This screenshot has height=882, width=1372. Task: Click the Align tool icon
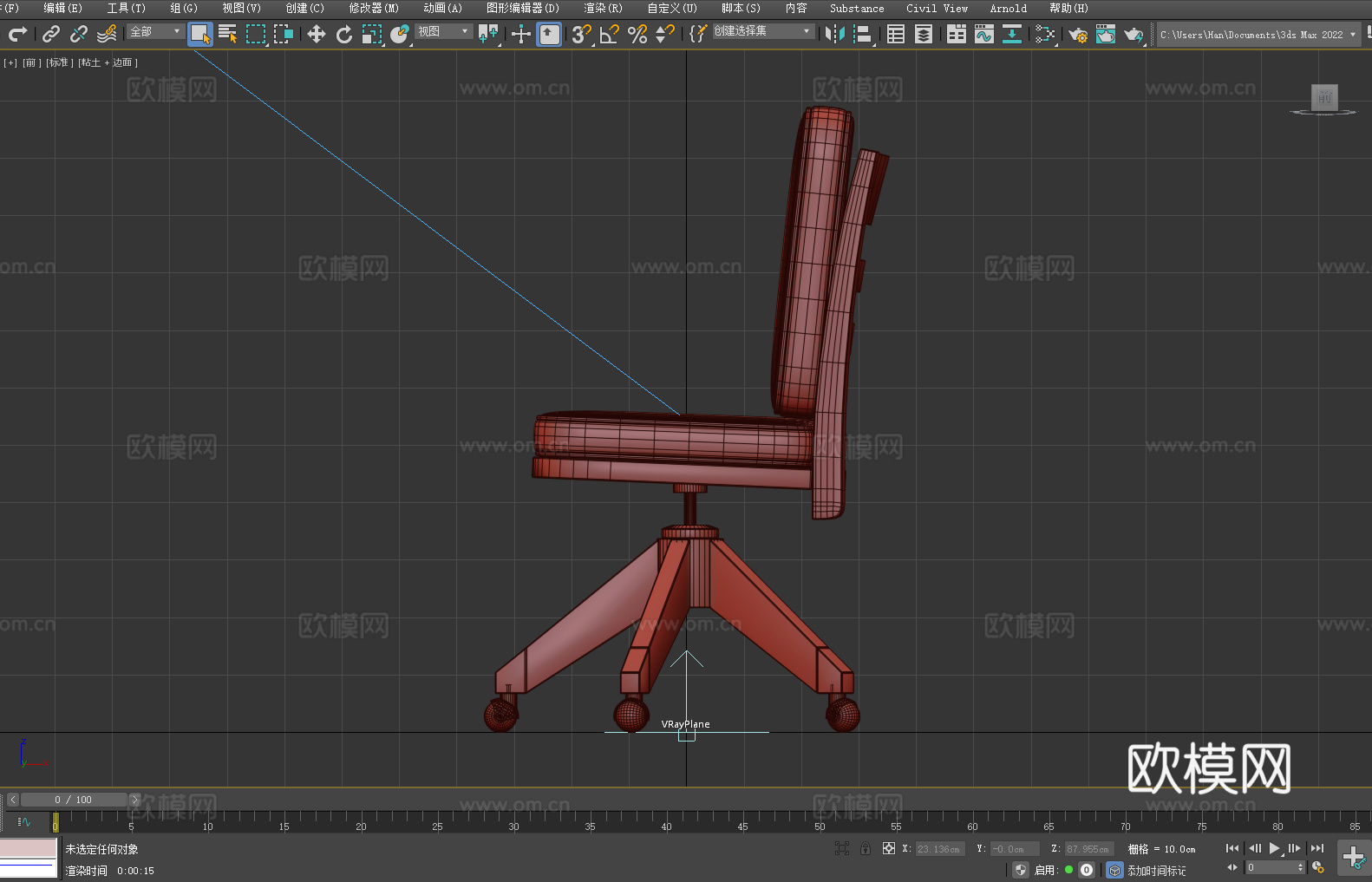(x=863, y=34)
